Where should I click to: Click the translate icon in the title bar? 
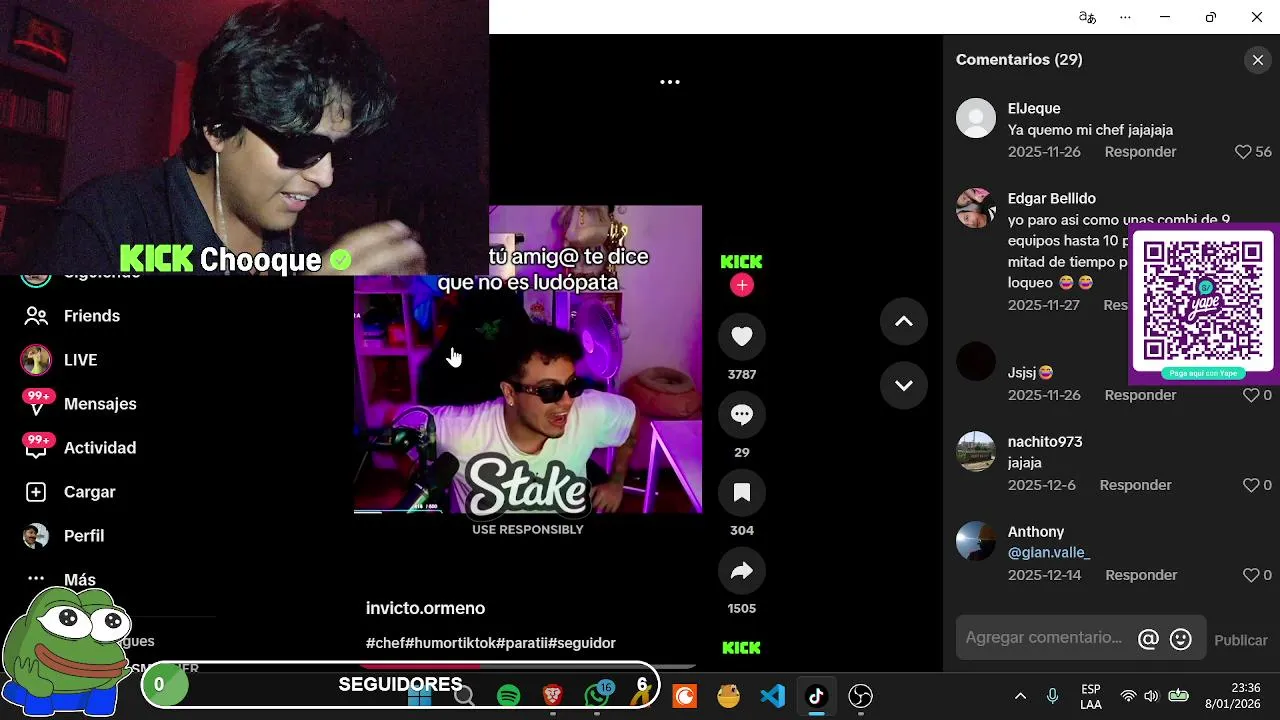click(x=1087, y=17)
